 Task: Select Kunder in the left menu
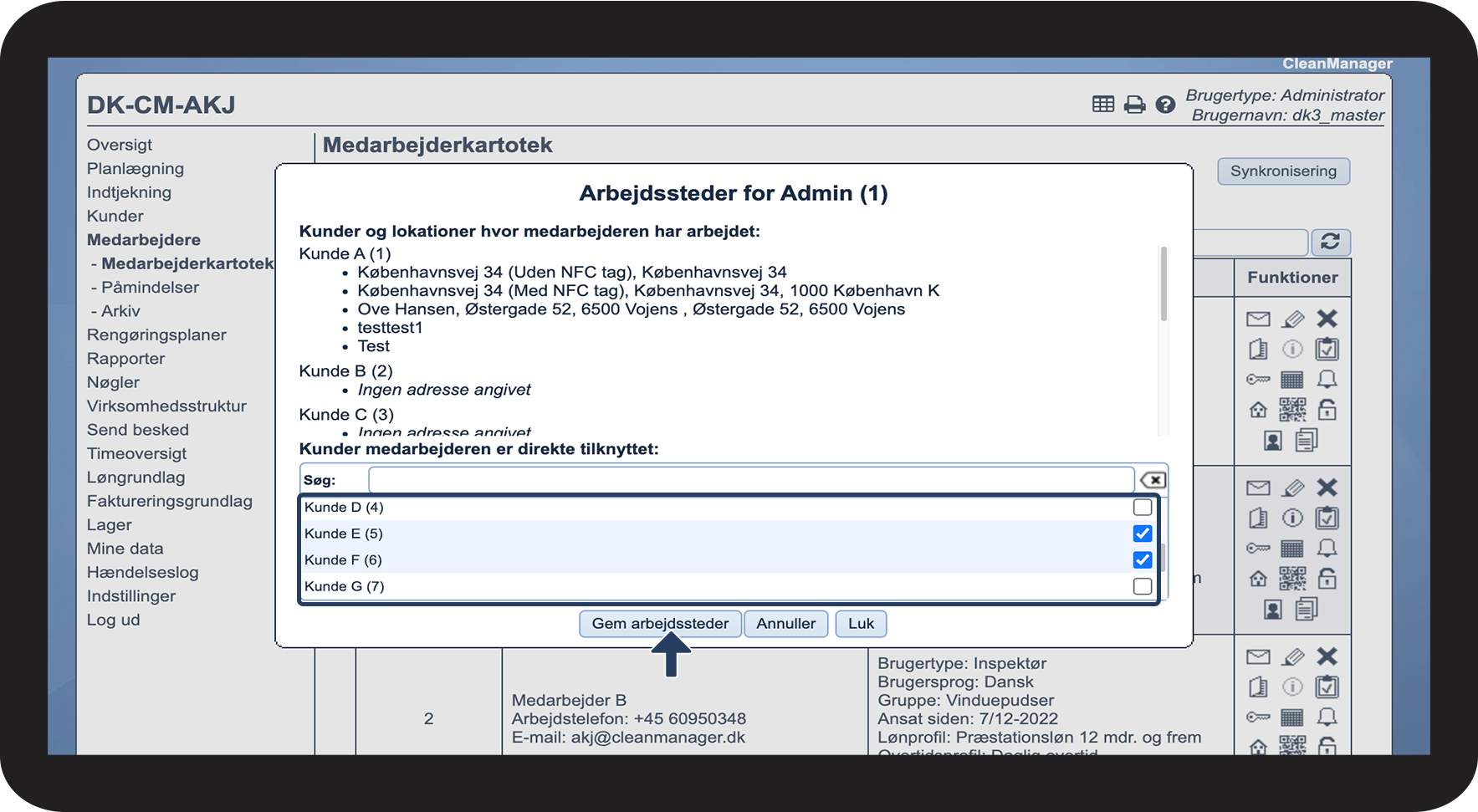click(115, 216)
